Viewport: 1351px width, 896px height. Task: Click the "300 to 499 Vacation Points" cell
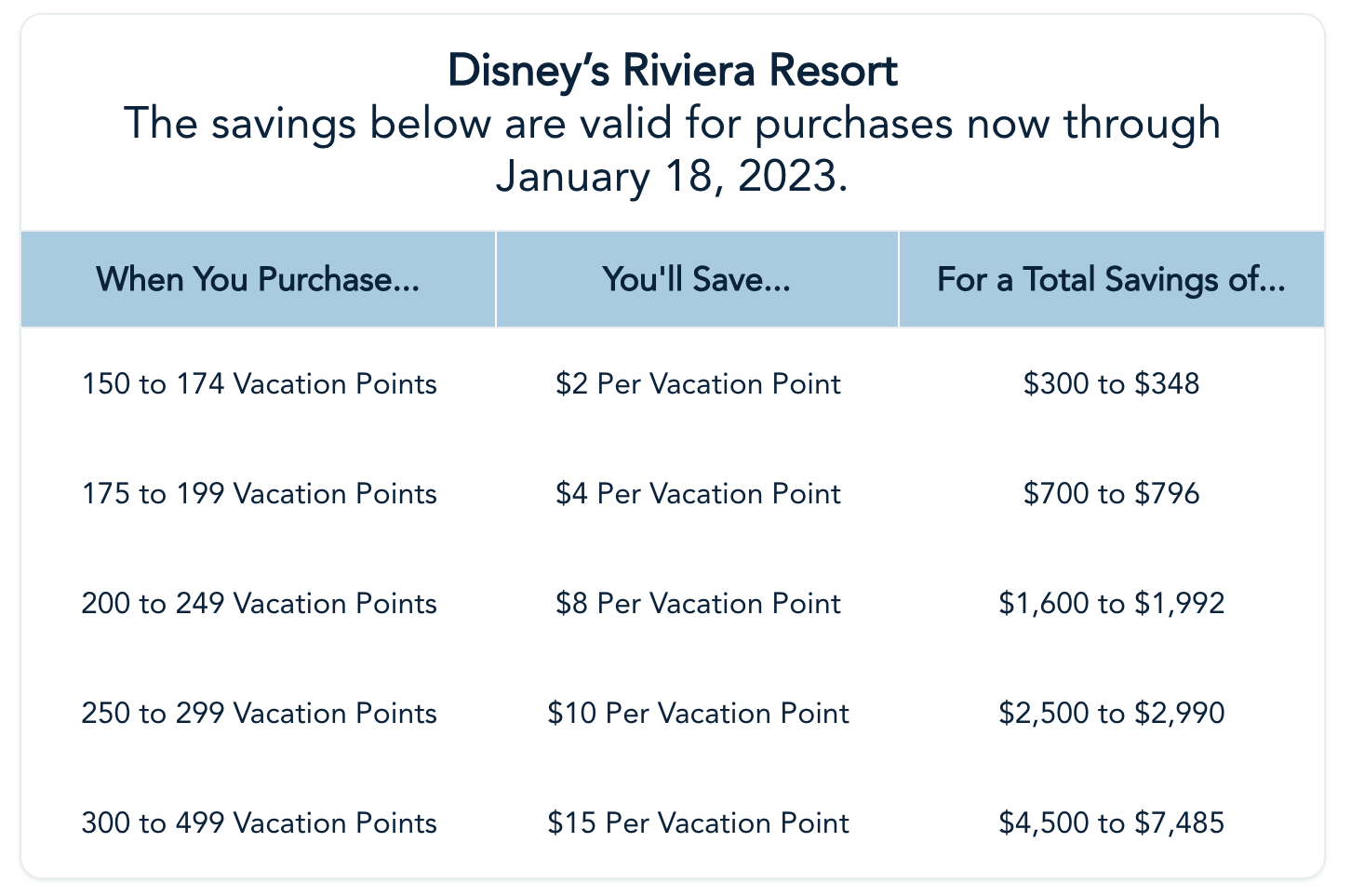click(x=259, y=822)
